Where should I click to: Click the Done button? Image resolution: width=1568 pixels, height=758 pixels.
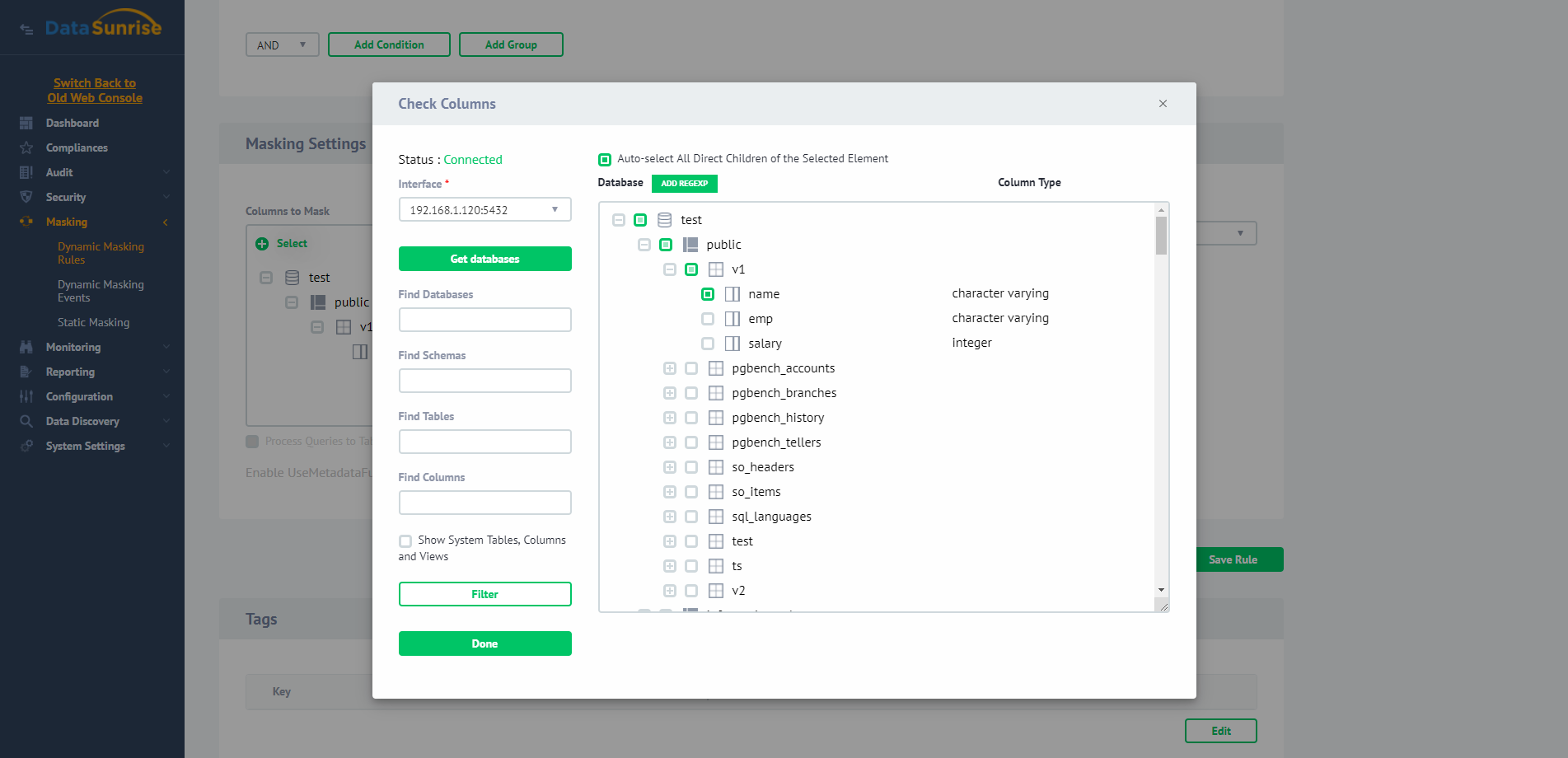pyautogui.click(x=484, y=643)
